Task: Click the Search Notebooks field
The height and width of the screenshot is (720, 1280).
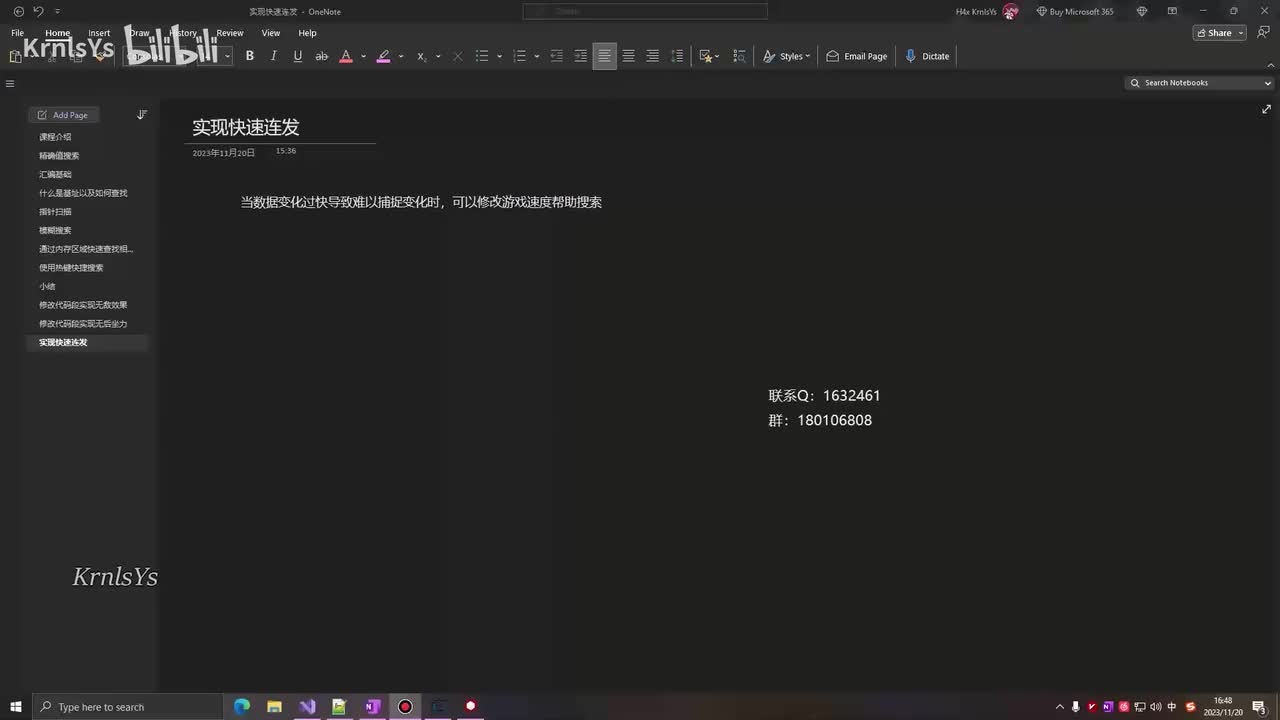Action: tap(1200, 83)
